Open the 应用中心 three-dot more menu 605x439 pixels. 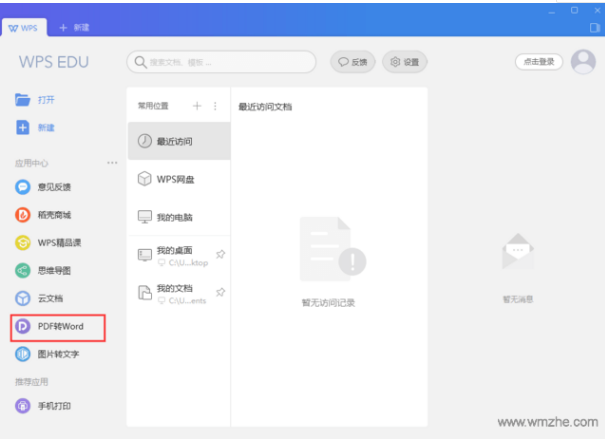112,163
